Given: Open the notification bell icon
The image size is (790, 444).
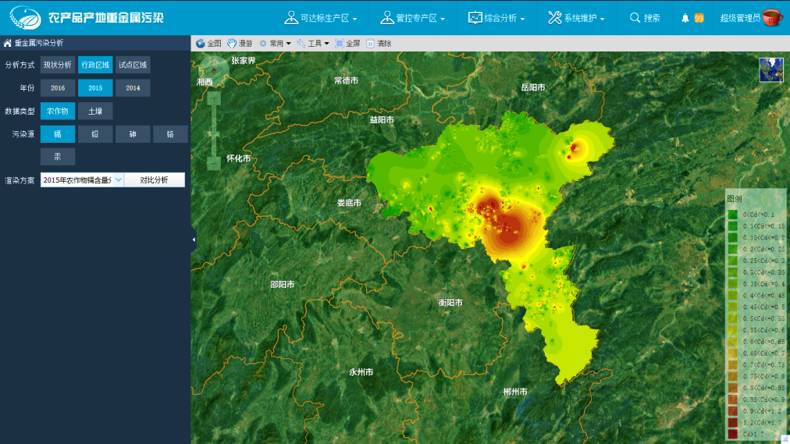Looking at the screenshot, I should tap(685, 18).
